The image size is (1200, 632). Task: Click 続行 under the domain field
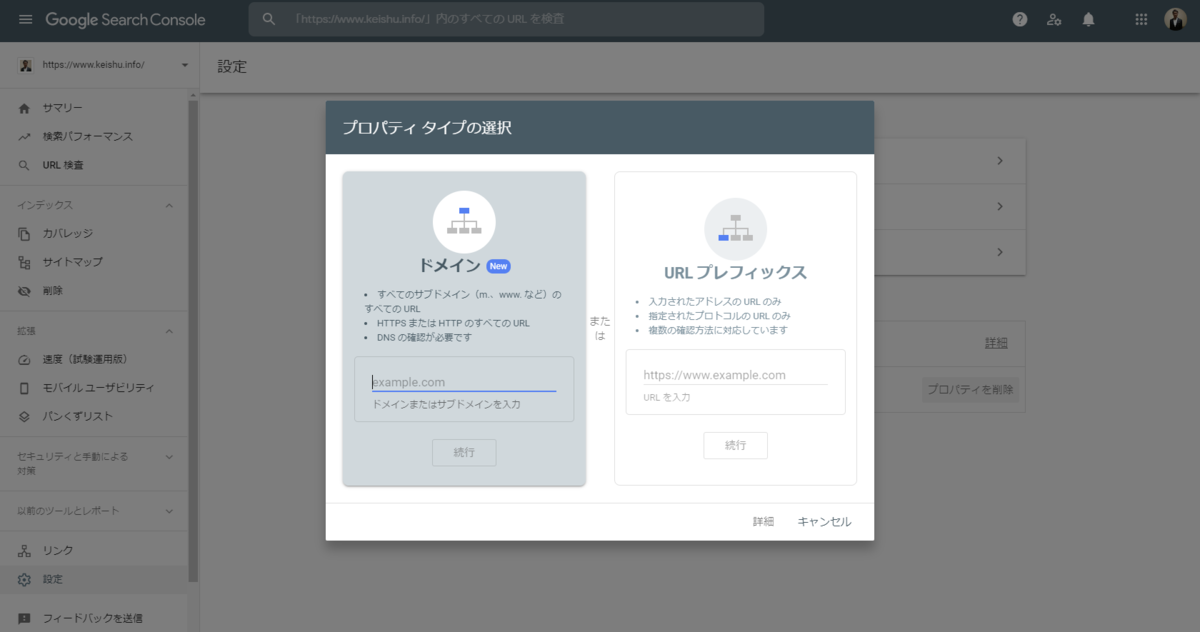464,452
